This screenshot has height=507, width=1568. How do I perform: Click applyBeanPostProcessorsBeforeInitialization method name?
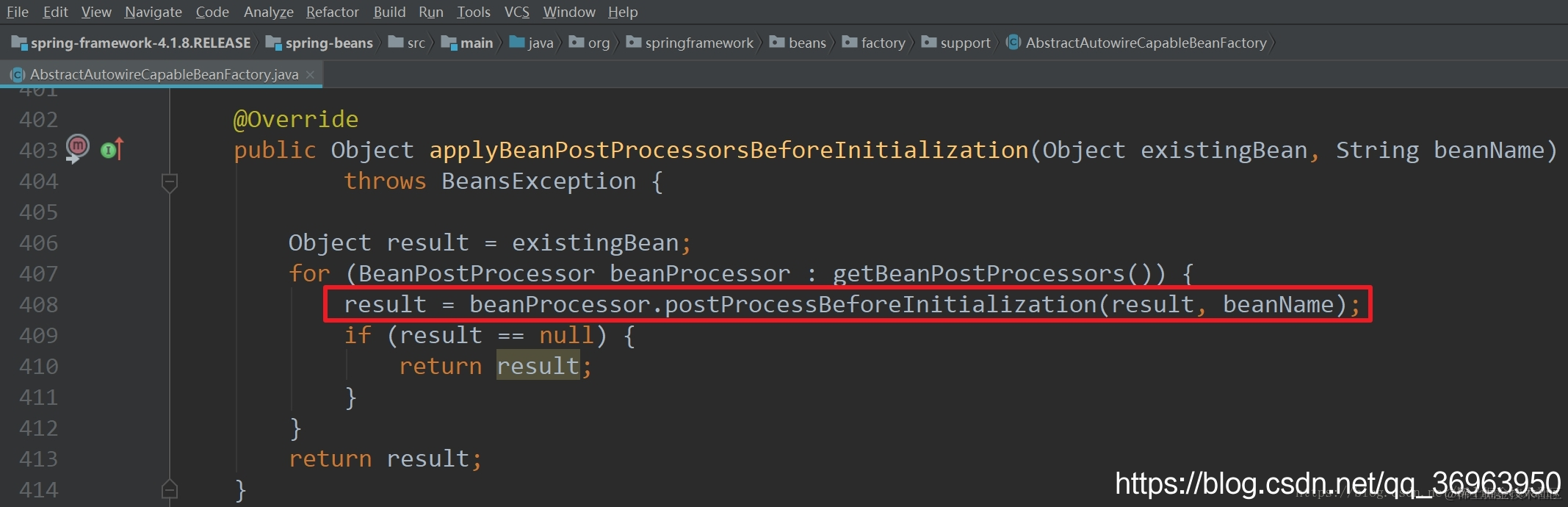click(x=729, y=150)
